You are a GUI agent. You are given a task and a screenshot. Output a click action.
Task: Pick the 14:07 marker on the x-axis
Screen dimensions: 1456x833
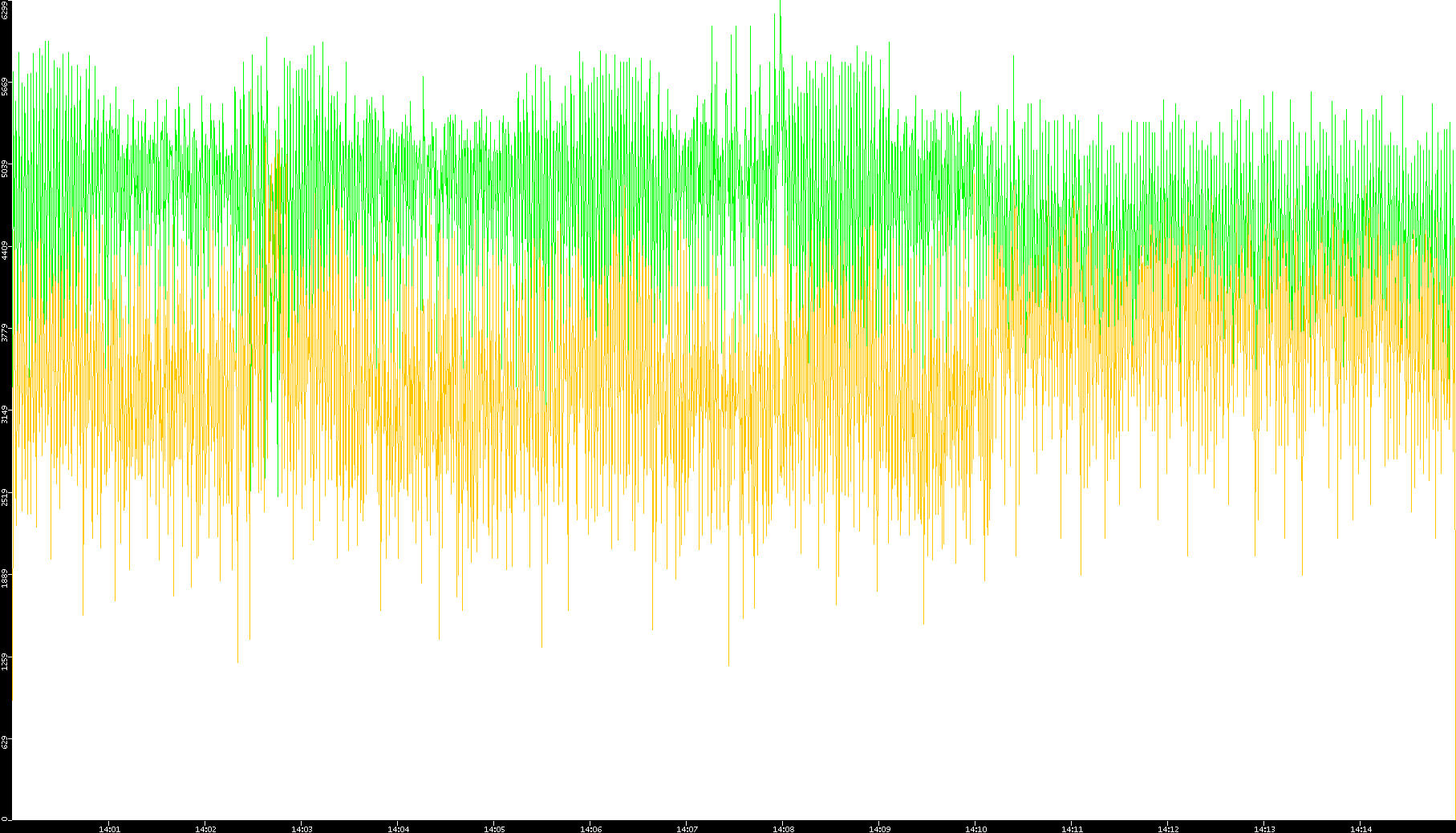click(x=687, y=829)
